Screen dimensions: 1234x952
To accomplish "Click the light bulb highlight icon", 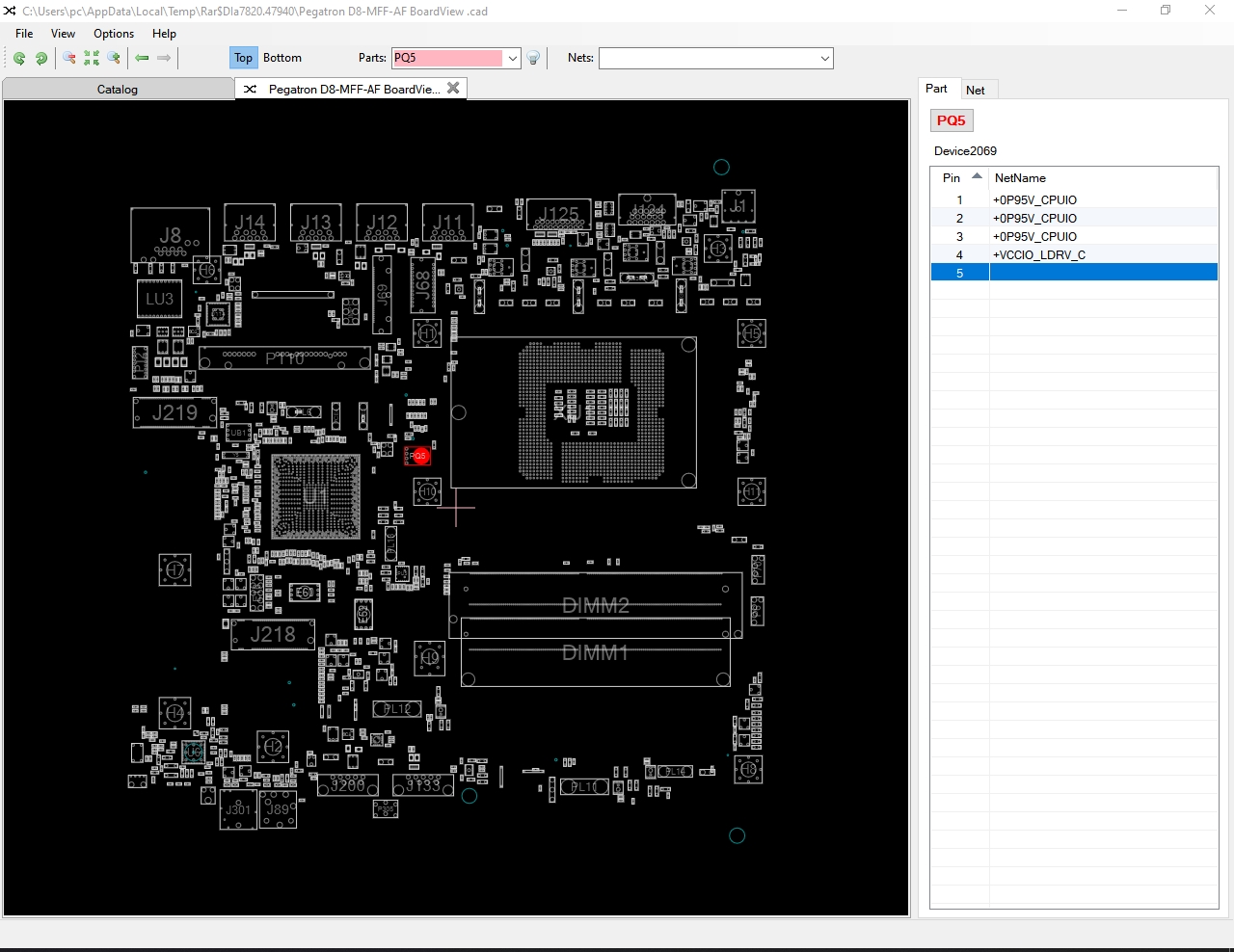I will coord(533,58).
